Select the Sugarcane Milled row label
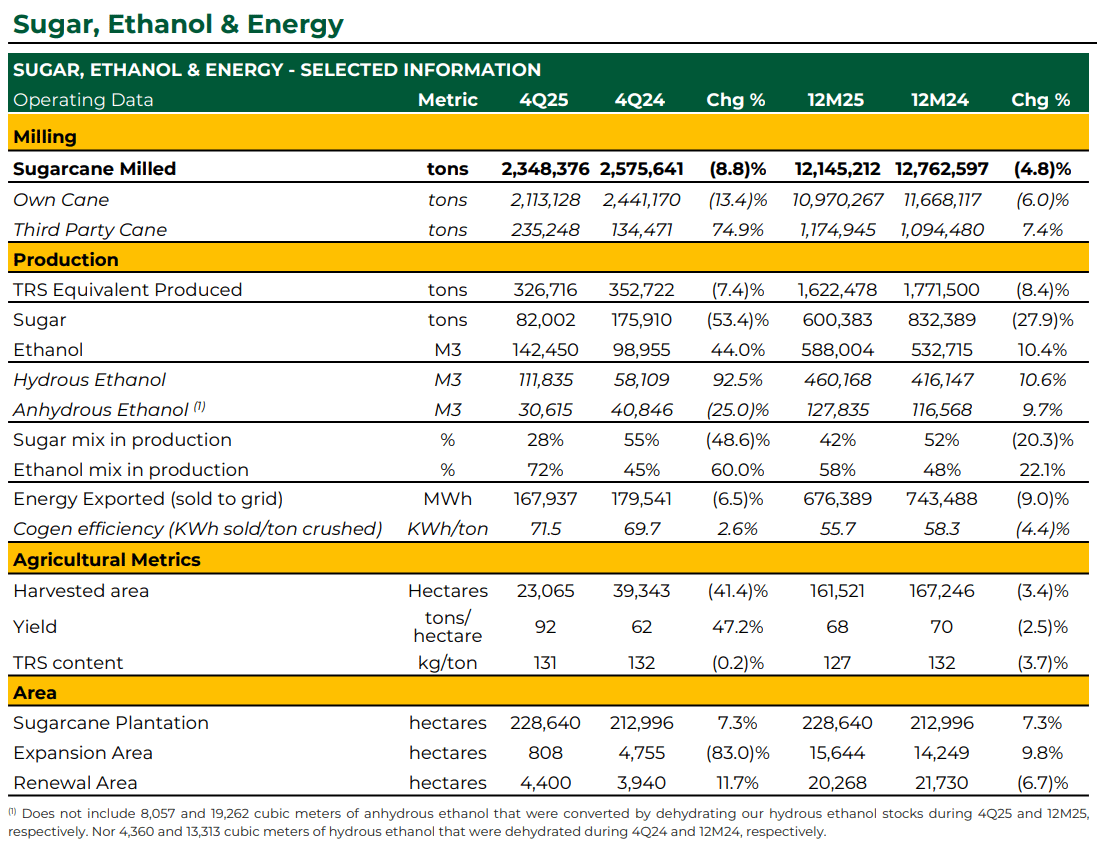The image size is (1097, 849). (94, 169)
